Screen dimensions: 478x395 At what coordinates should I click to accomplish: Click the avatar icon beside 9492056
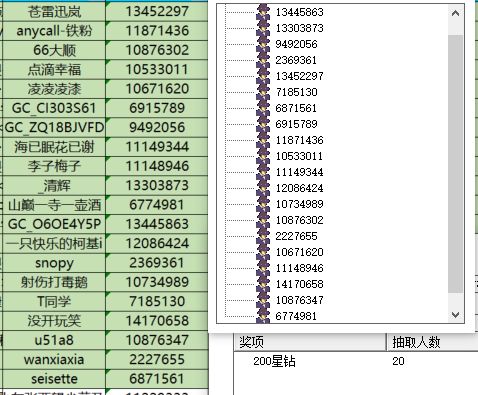point(263,44)
